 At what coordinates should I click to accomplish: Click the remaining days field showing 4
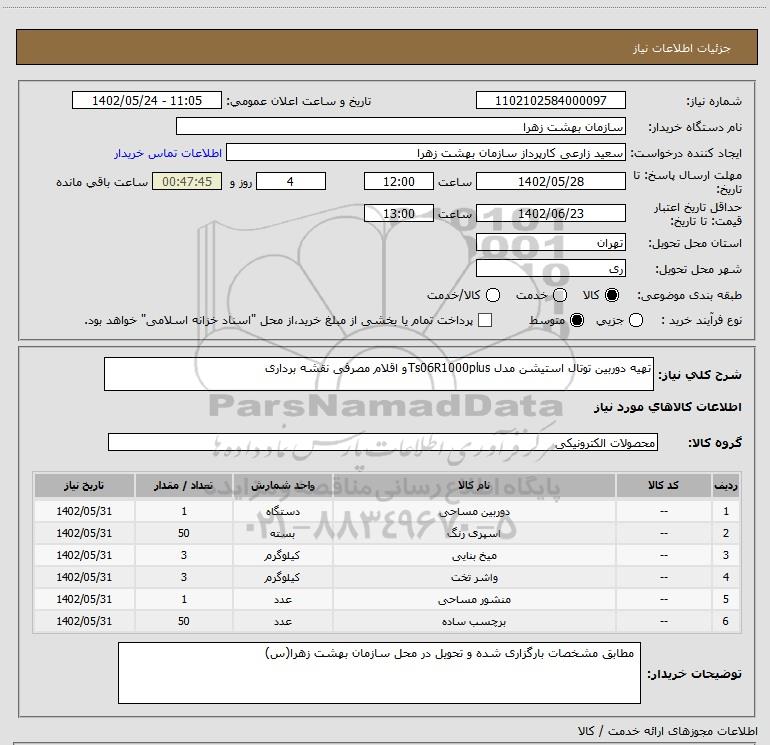[291, 181]
